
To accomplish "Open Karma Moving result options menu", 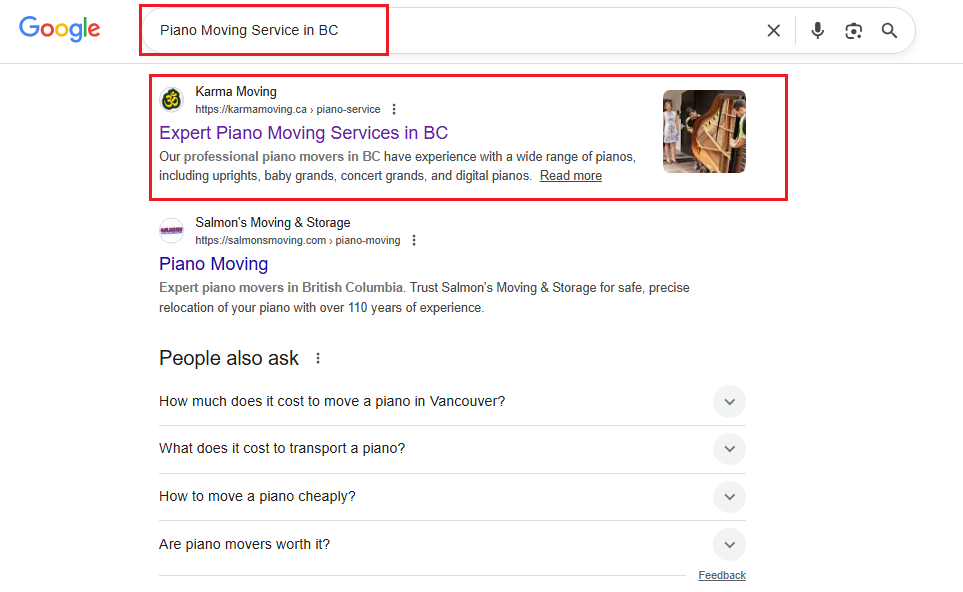I will coord(394,110).
